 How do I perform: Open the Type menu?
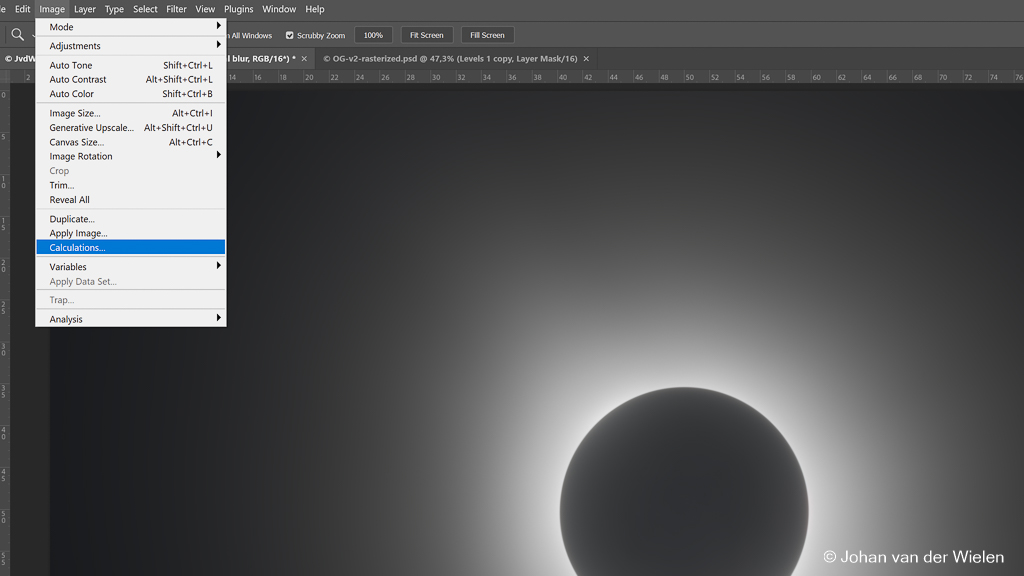(114, 9)
